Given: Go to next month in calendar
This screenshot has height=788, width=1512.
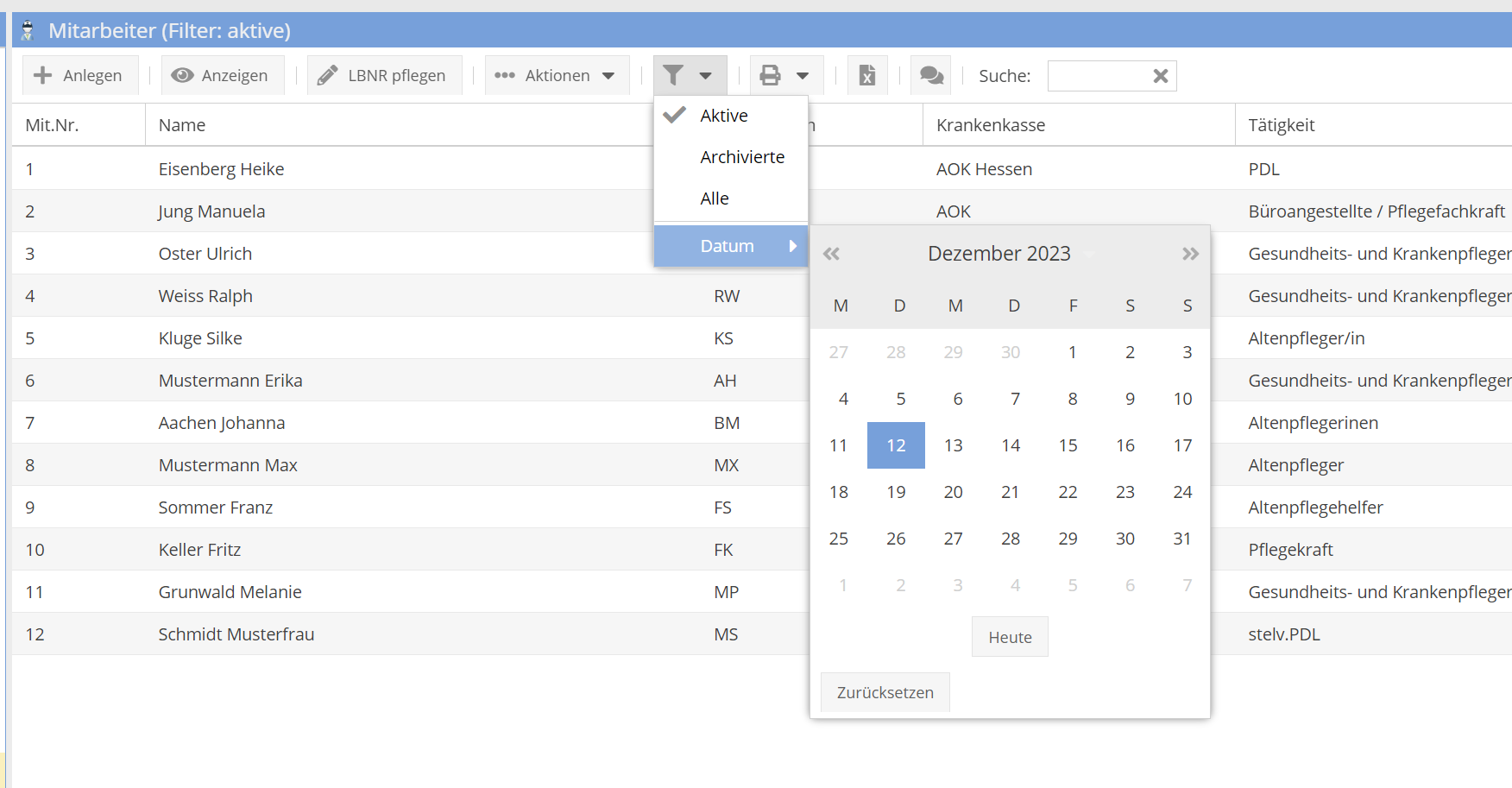Looking at the screenshot, I should (1190, 254).
